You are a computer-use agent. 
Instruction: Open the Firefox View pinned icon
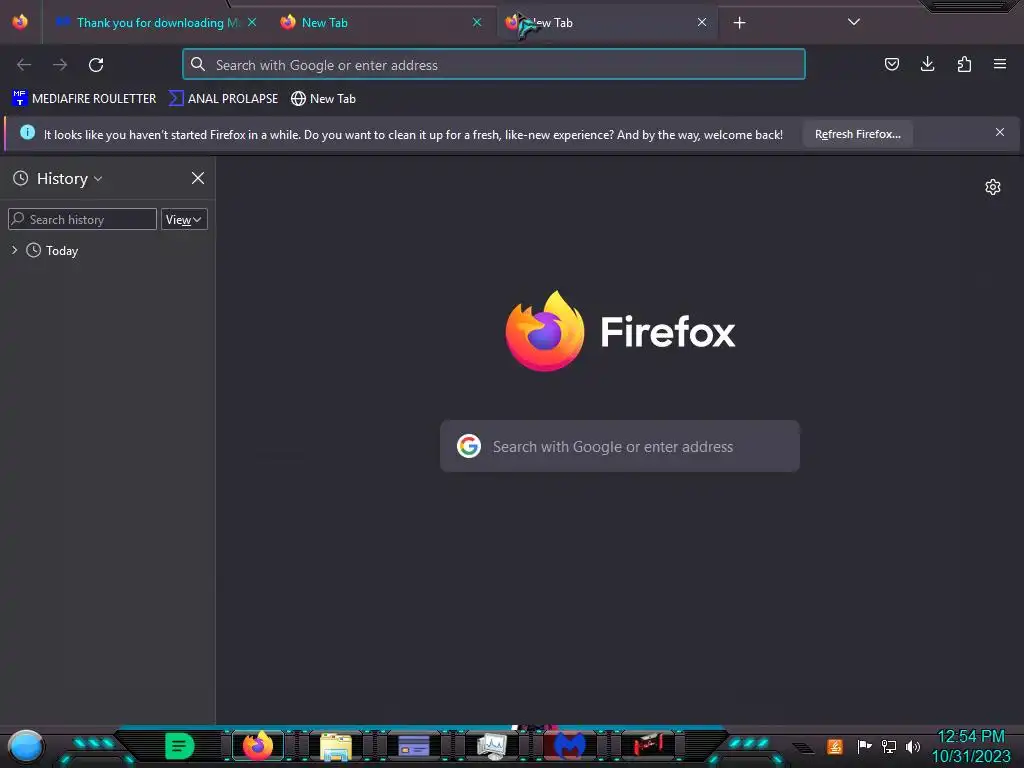pyautogui.click(x=20, y=22)
